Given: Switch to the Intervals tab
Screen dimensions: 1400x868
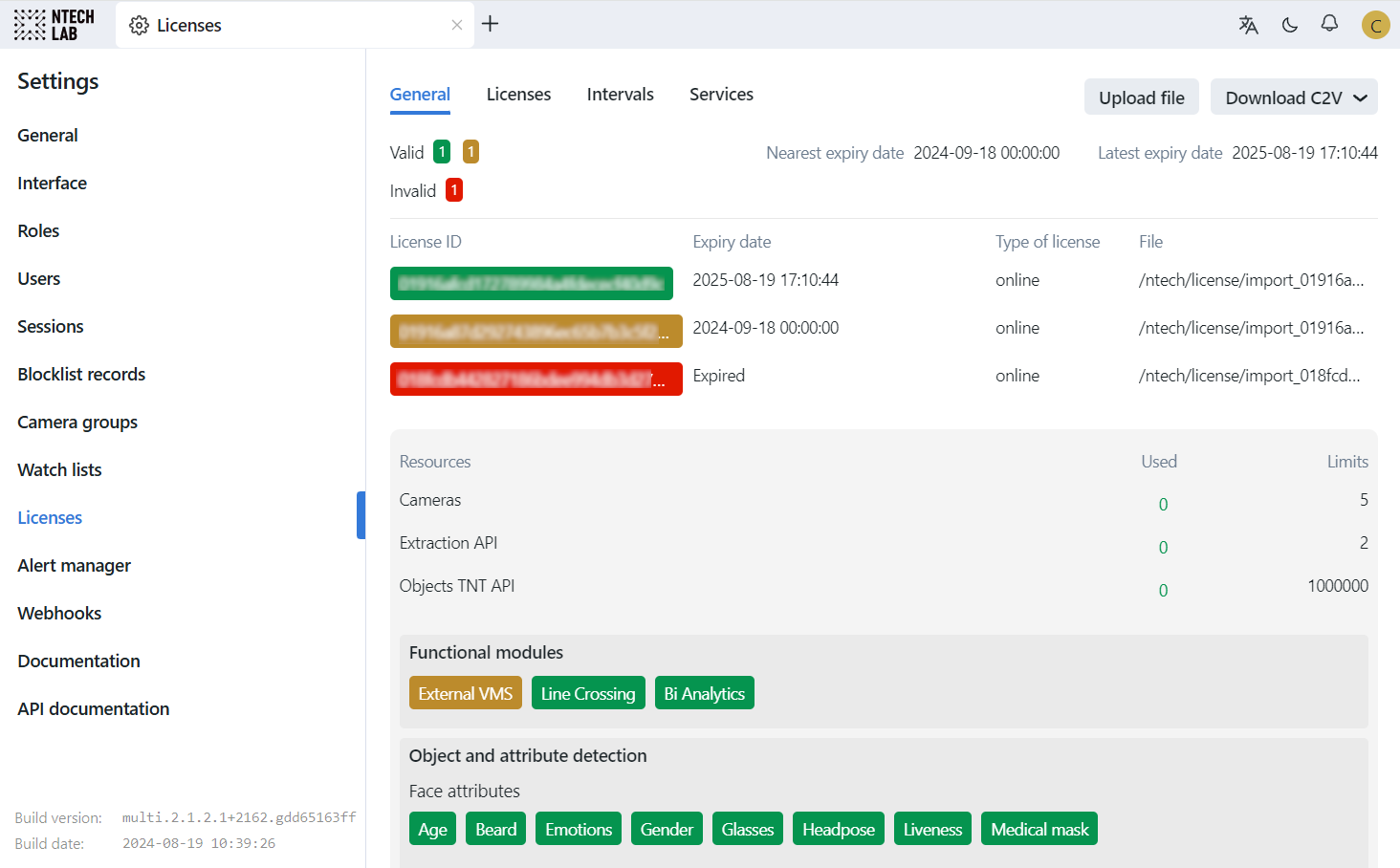Looking at the screenshot, I should point(620,95).
